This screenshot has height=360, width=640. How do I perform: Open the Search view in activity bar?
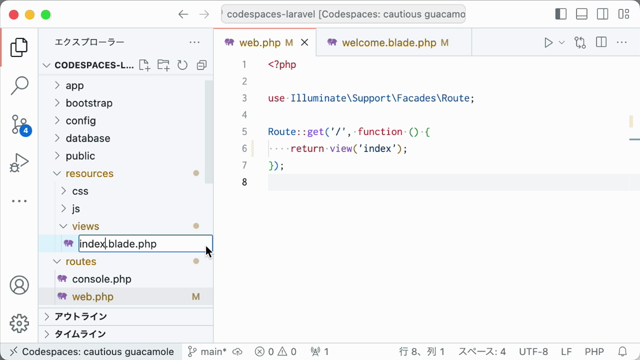pyautogui.click(x=19, y=86)
